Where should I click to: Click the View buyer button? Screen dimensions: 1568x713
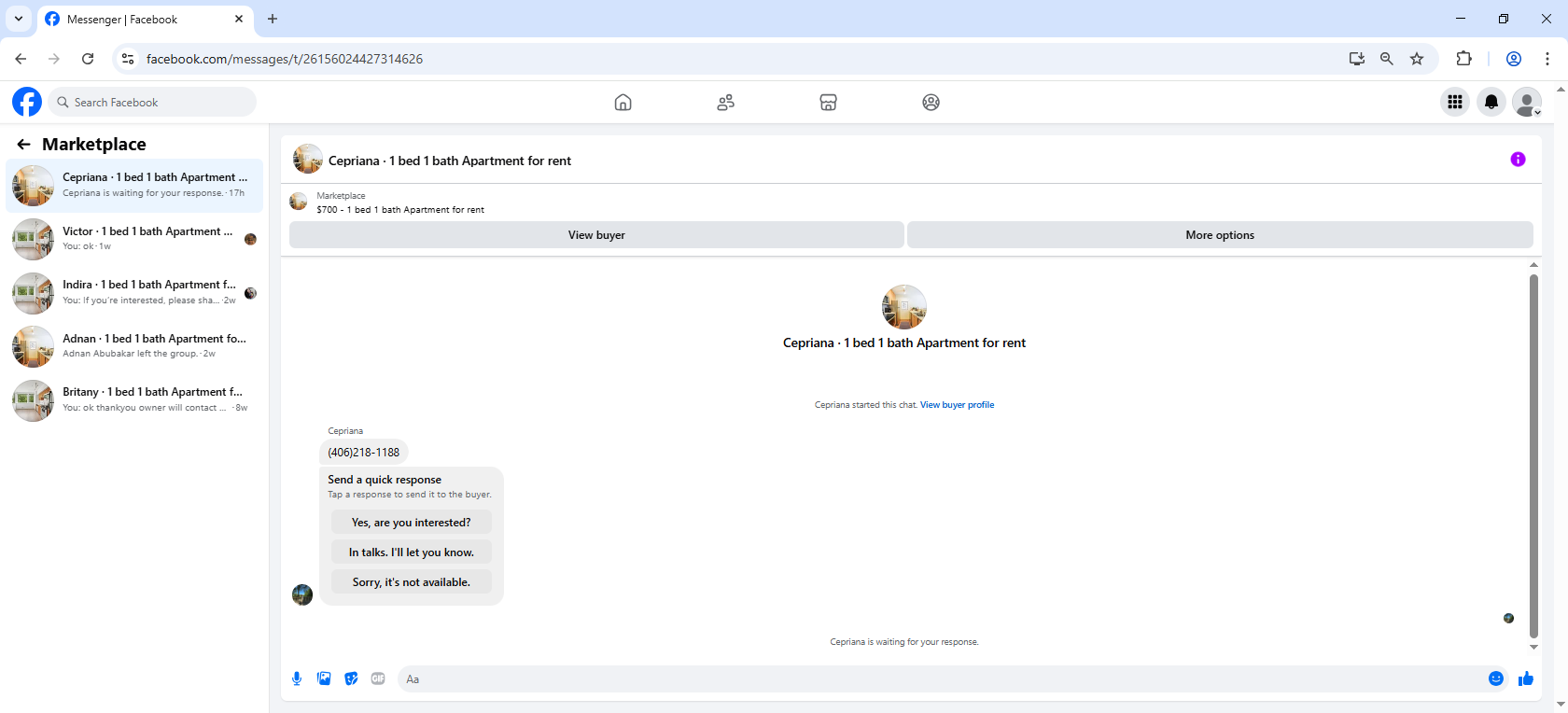(x=596, y=235)
